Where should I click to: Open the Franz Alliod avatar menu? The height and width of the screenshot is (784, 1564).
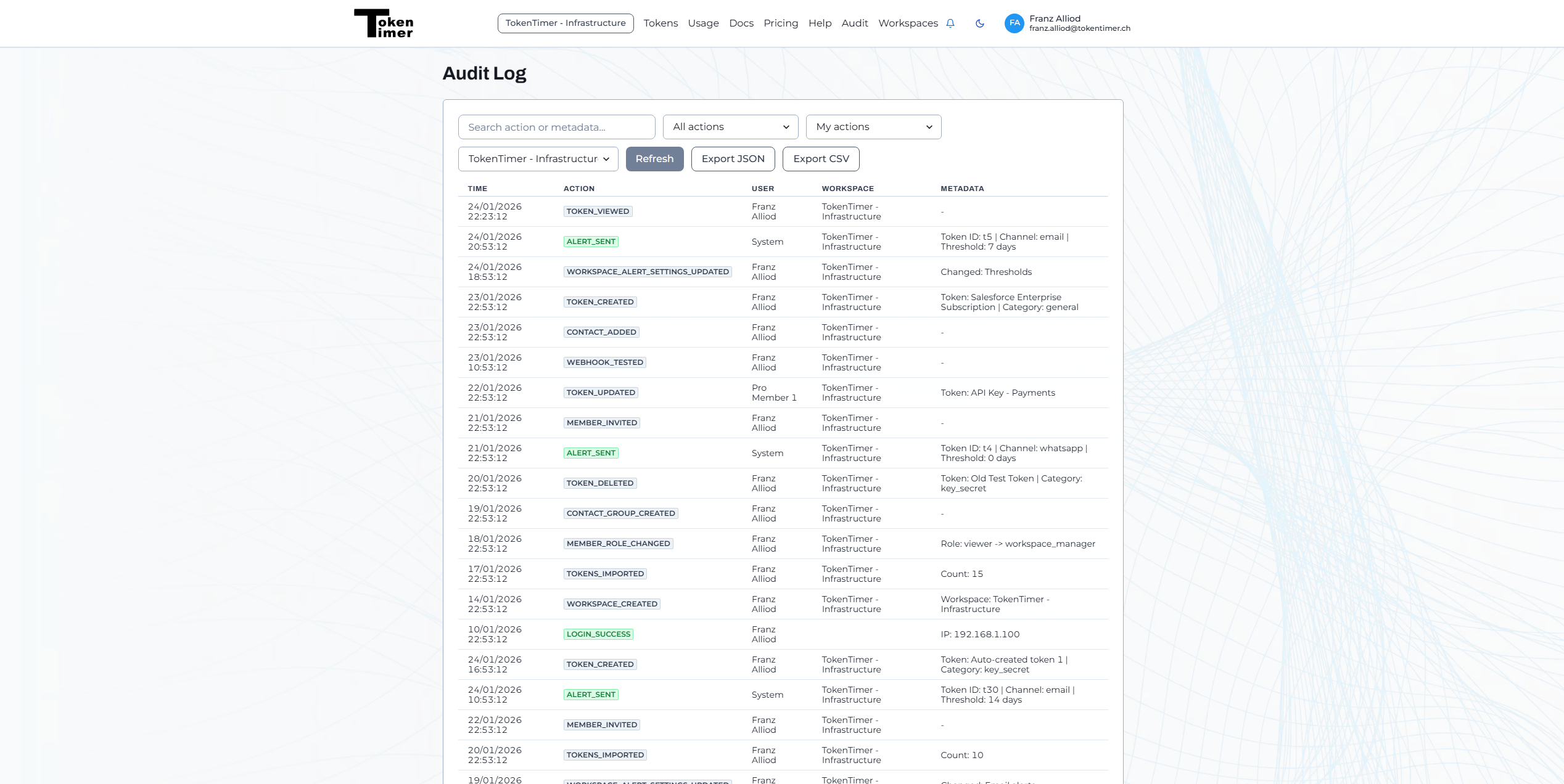click(1015, 23)
